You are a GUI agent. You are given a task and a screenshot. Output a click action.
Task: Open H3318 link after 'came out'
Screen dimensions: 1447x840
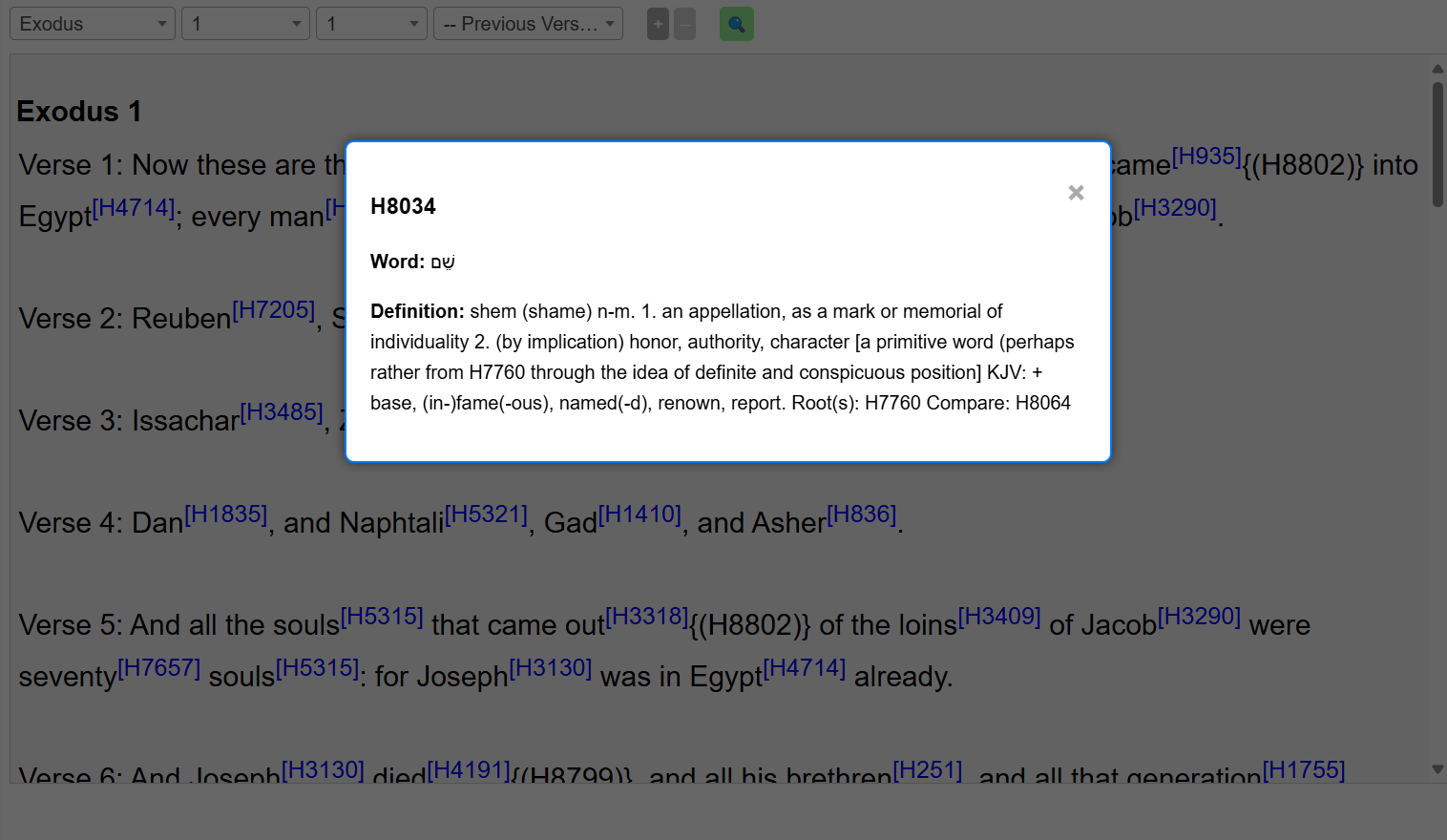click(x=647, y=617)
